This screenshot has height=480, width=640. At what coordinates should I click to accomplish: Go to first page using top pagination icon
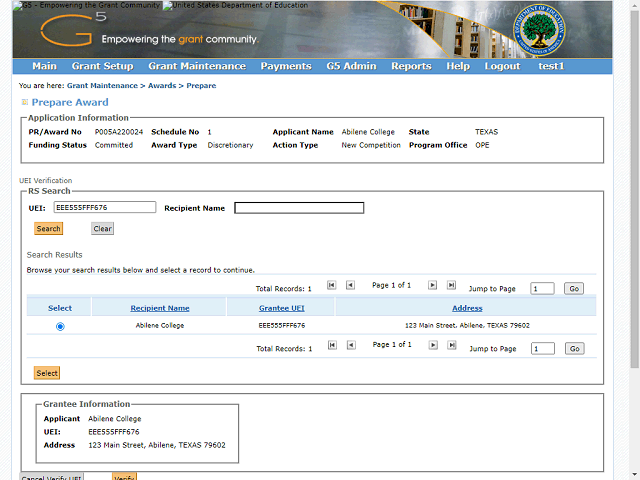point(332,285)
